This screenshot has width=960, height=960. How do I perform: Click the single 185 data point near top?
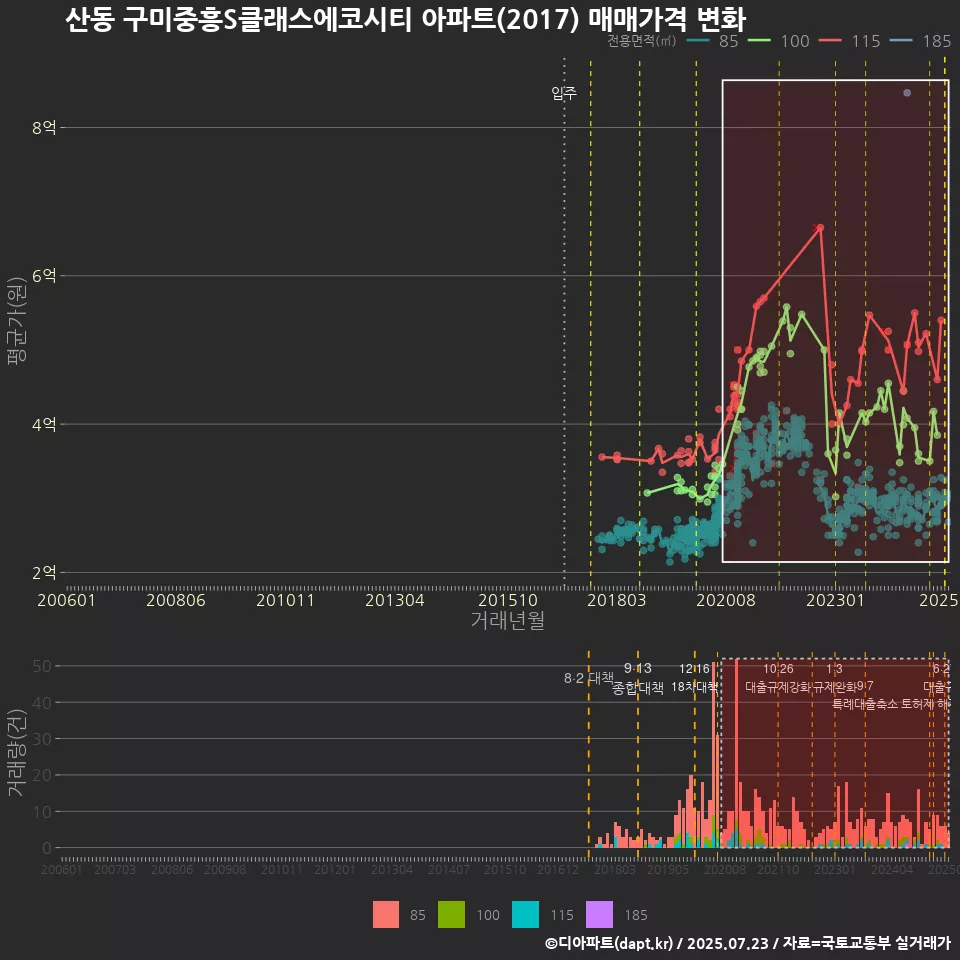(907, 92)
